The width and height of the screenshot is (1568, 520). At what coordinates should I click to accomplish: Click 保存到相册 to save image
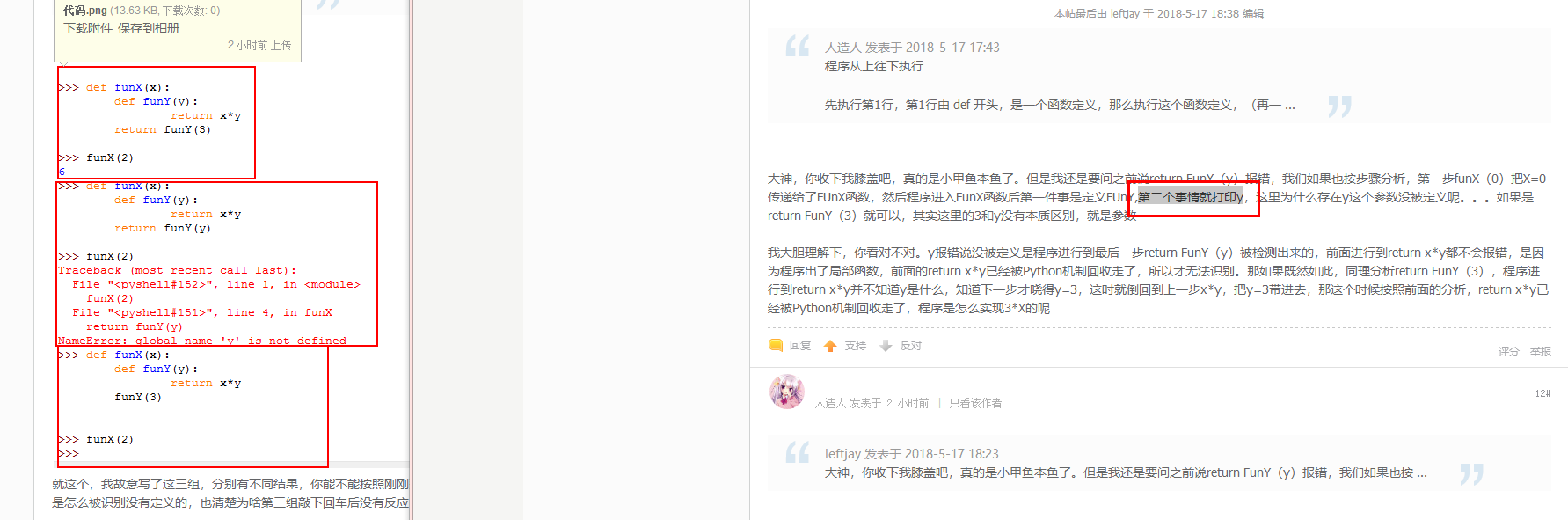pos(149,28)
